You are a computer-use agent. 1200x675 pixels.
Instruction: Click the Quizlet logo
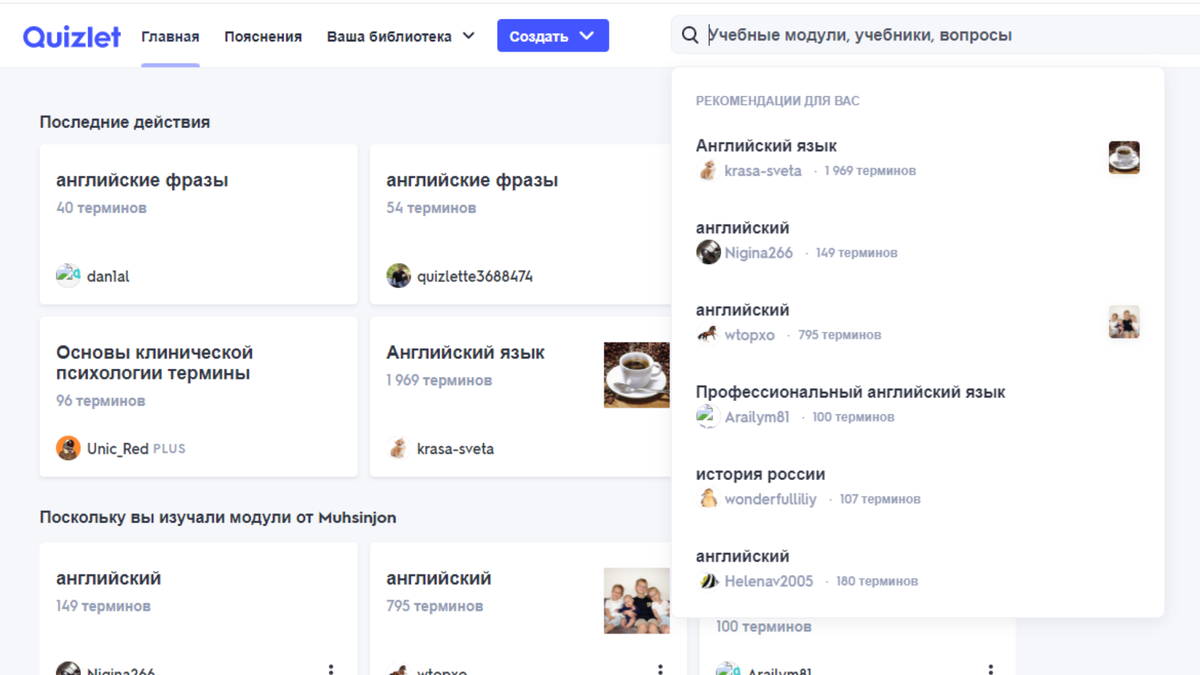(71, 34)
